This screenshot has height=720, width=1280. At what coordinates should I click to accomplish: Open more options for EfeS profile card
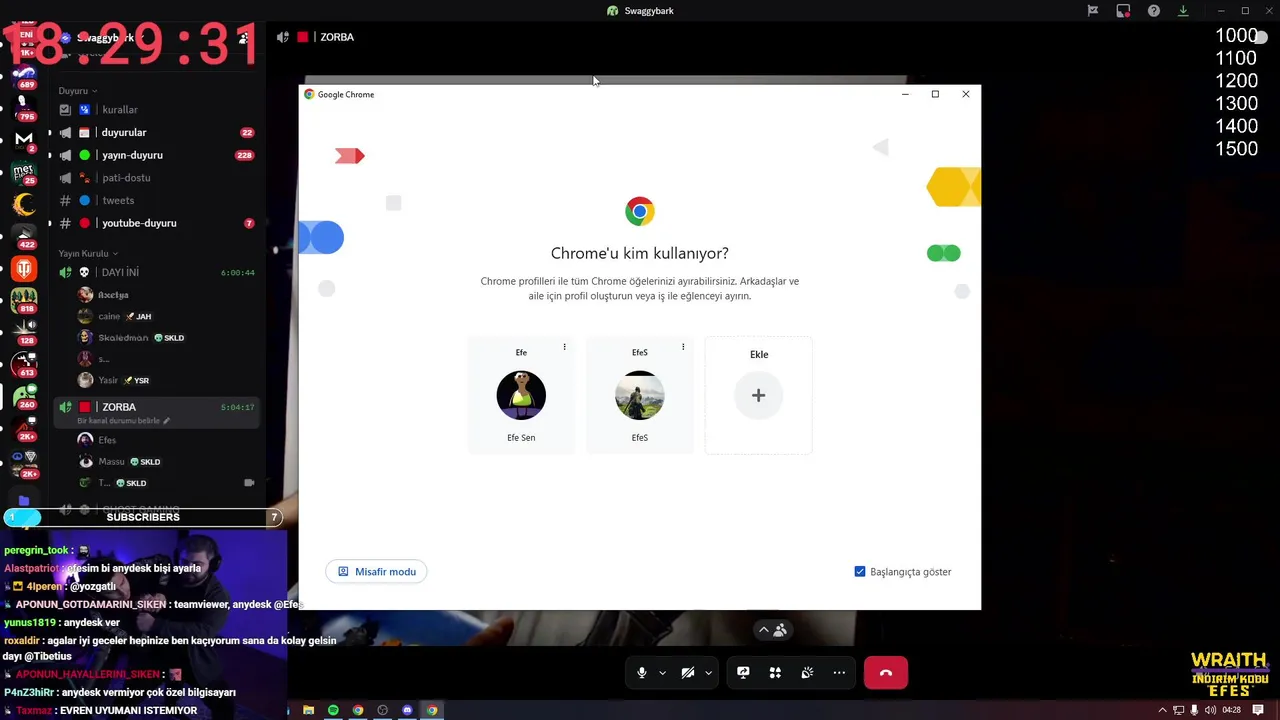pos(683,347)
